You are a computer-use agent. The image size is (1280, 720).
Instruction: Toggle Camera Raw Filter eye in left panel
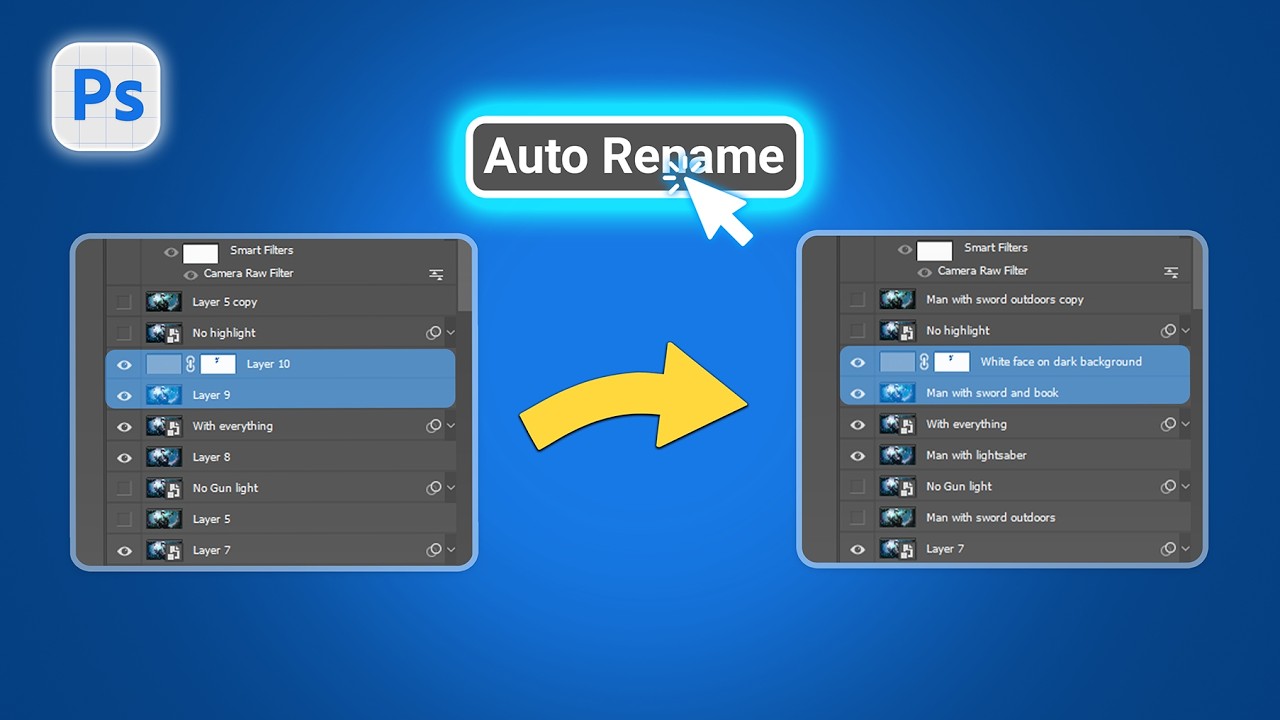[190, 275]
